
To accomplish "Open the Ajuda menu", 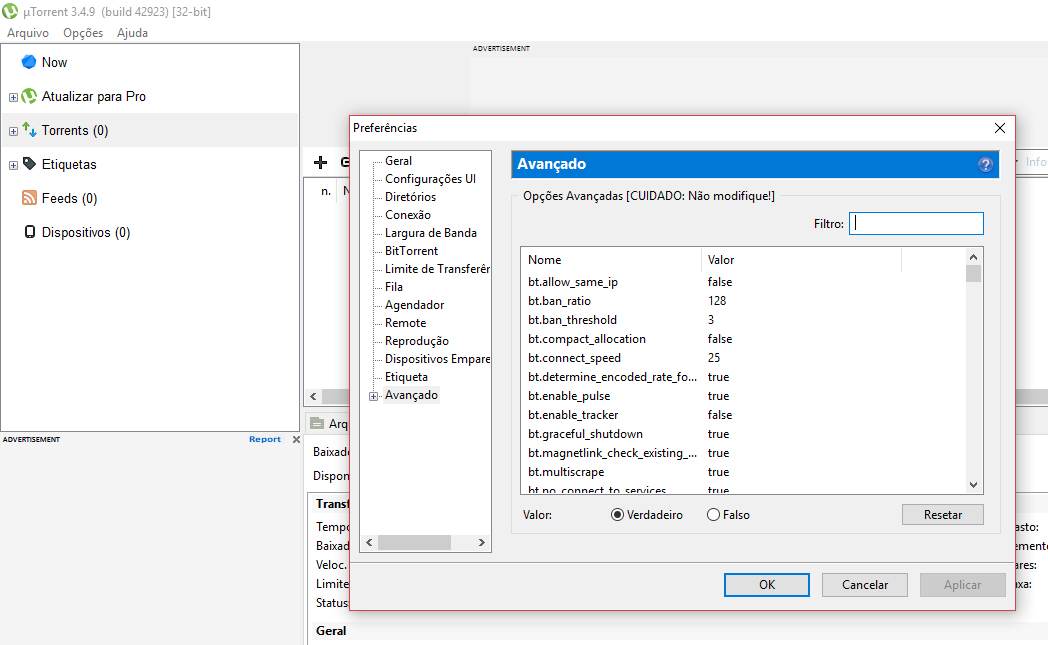I will click(132, 33).
